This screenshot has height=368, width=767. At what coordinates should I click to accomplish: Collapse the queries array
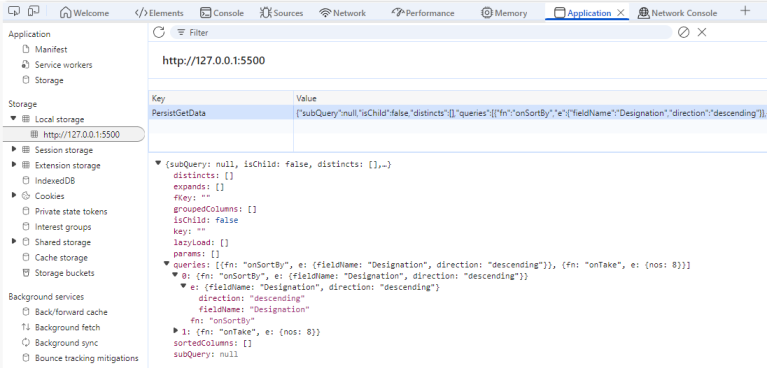(x=167, y=264)
